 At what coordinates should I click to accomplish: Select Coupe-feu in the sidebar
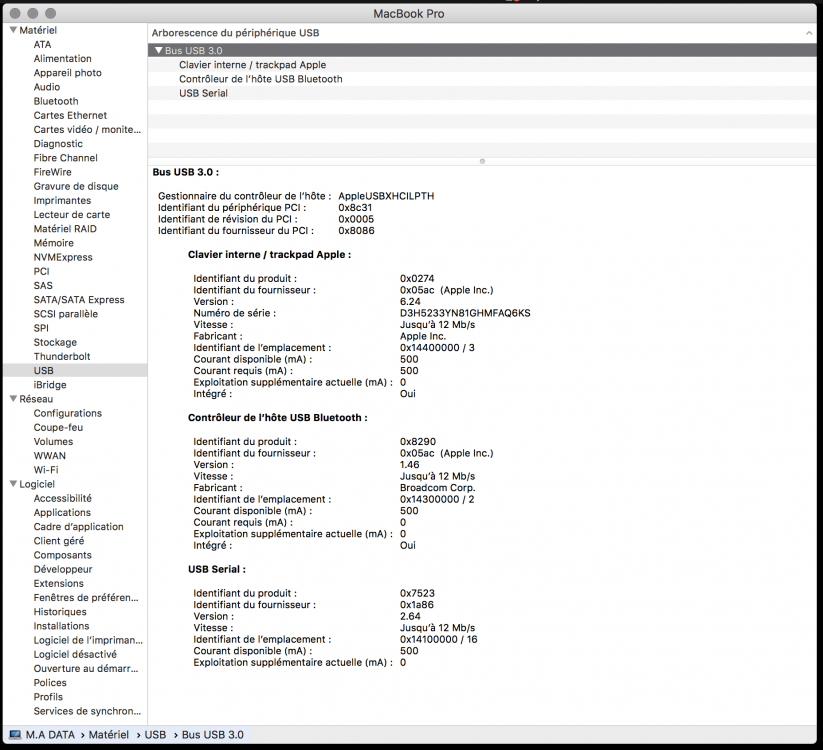pyautogui.click(x=58, y=427)
